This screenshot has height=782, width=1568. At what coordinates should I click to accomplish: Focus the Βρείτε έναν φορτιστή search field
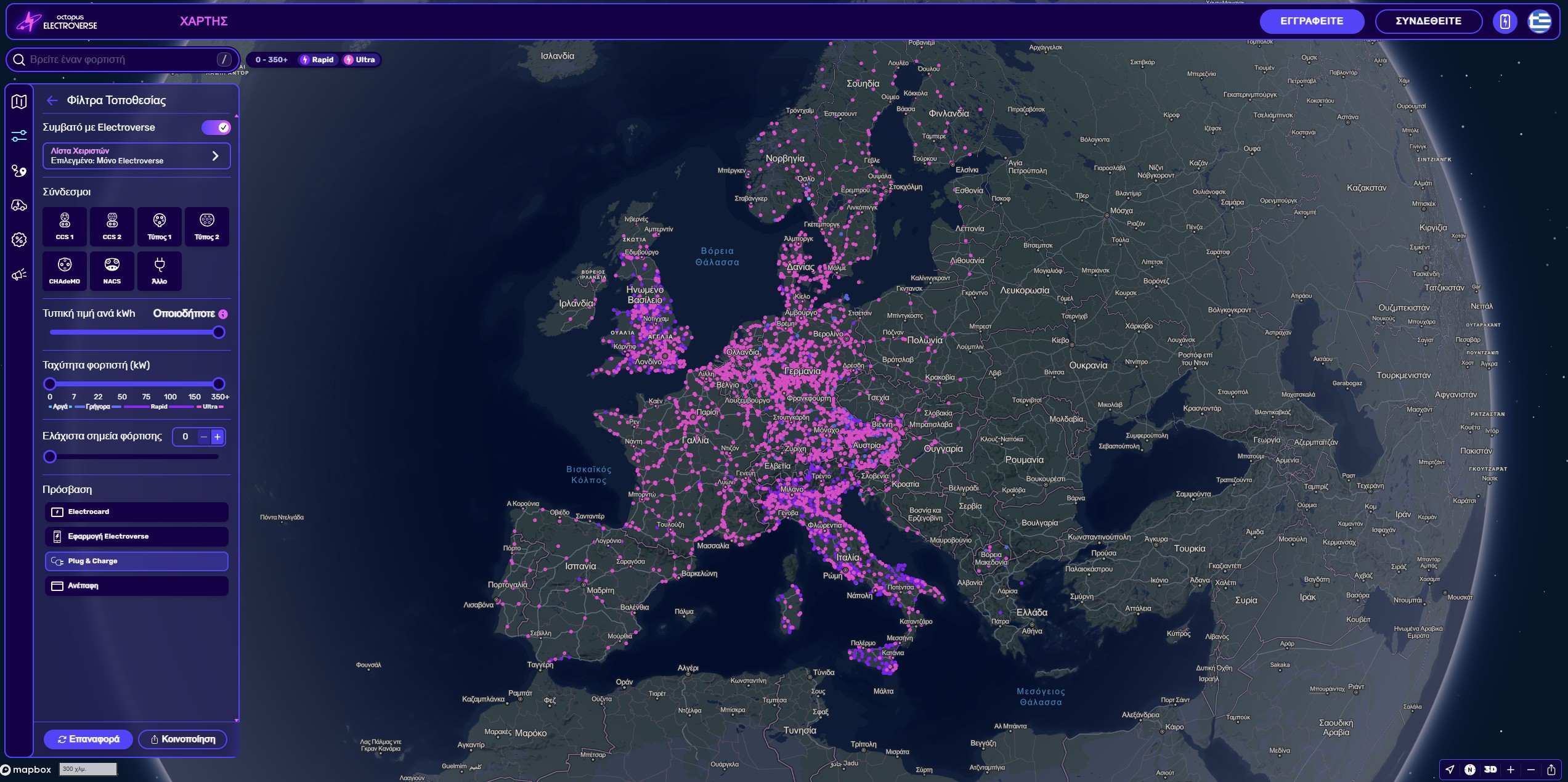click(x=123, y=60)
